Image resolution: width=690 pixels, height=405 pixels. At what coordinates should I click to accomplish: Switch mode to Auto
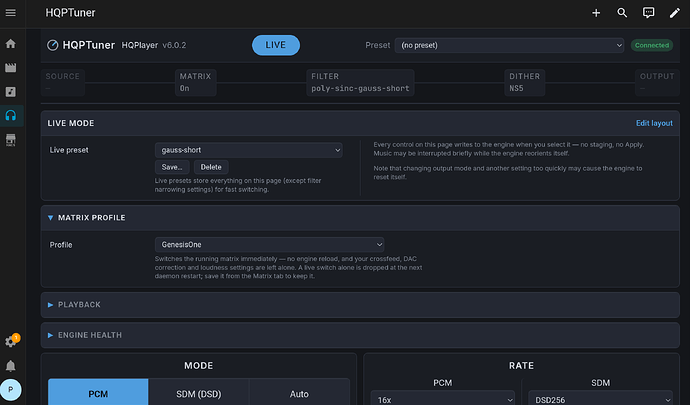(299, 394)
